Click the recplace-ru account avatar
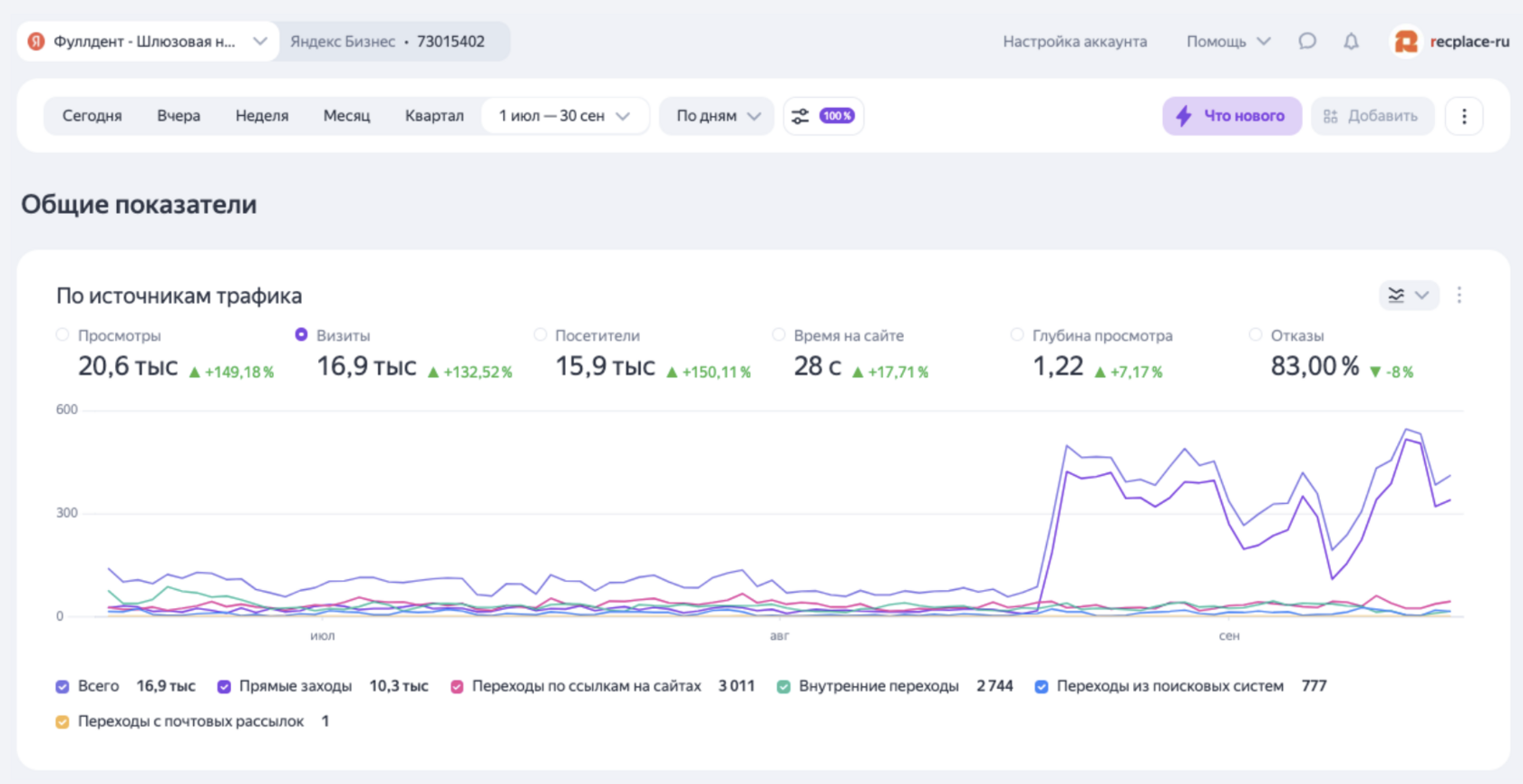 click(1406, 42)
